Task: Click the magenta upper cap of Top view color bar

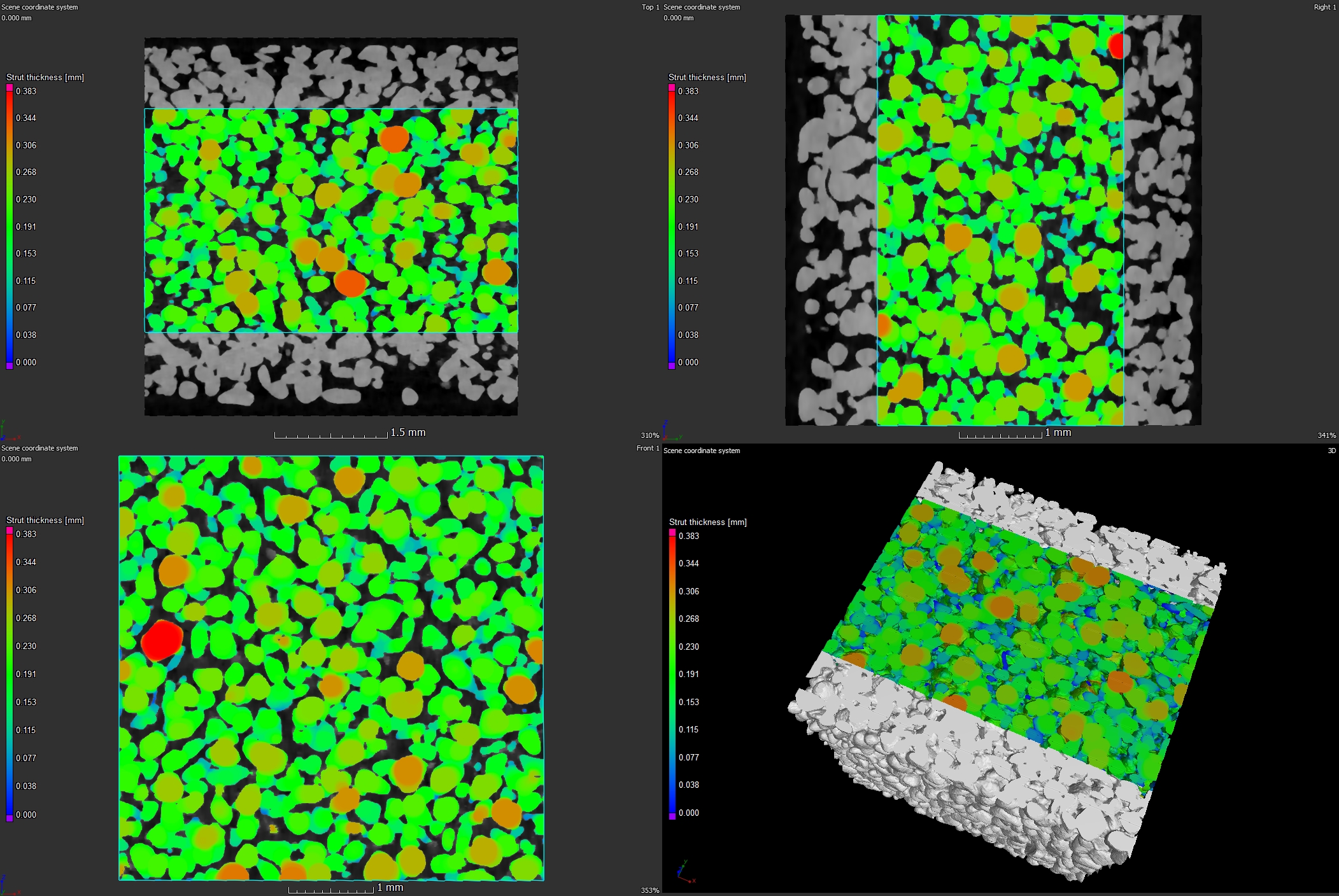Action: click(x=10, y=88)
